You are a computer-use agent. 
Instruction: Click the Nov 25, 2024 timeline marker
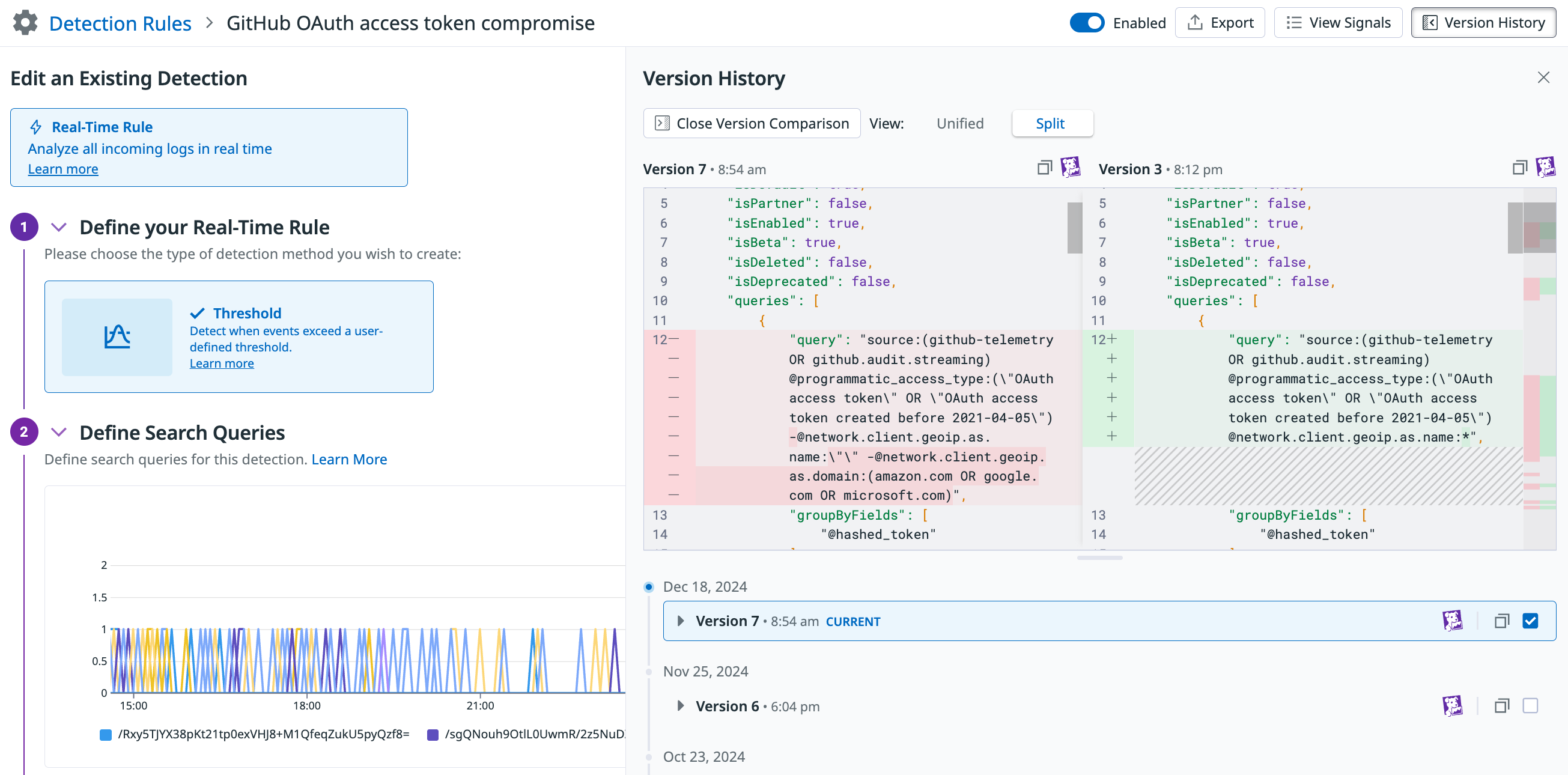pyautogui.click(x=649, y=672)
